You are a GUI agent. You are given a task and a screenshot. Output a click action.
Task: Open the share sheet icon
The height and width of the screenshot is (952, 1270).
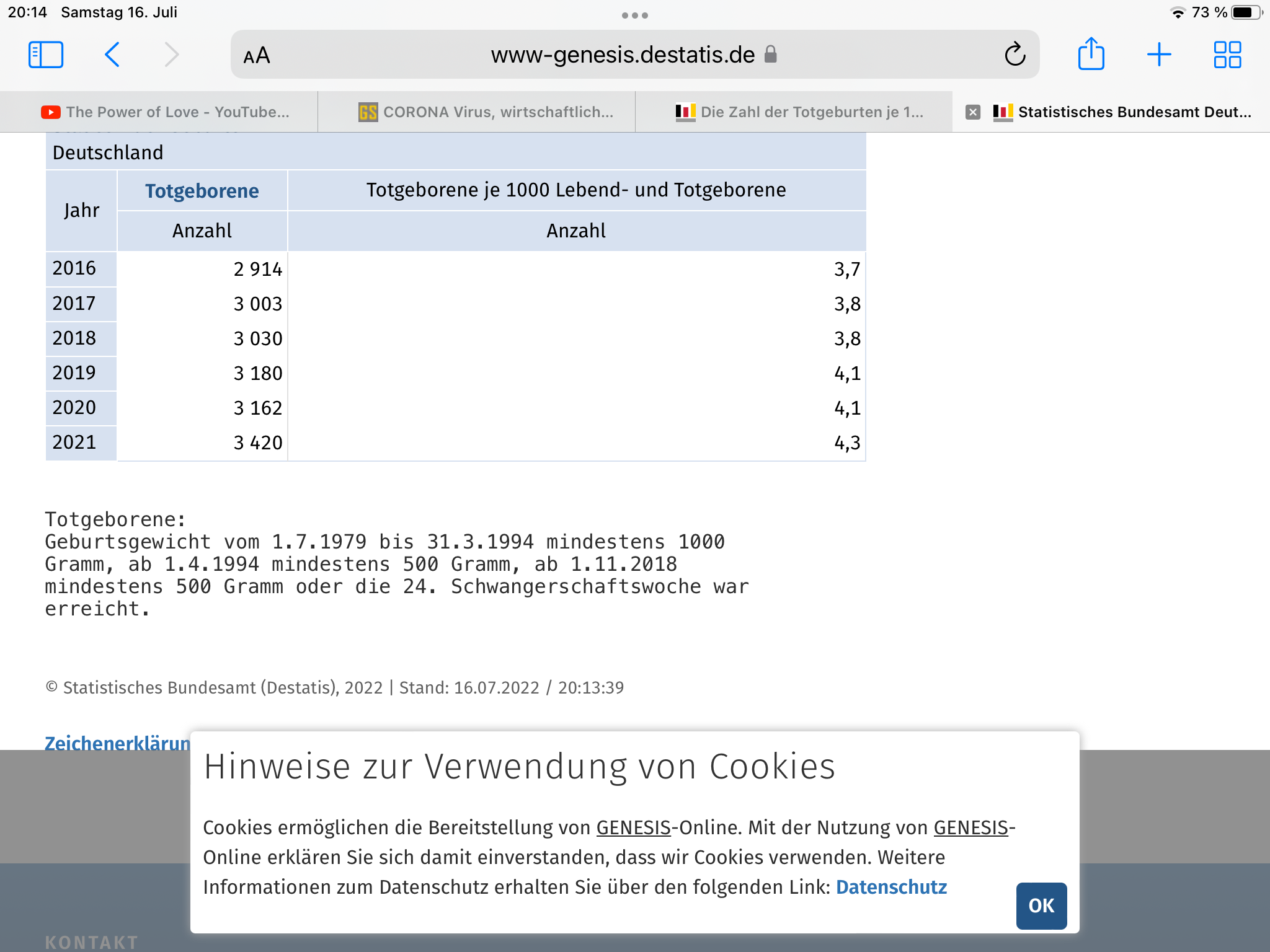[x=1091, y=55]
